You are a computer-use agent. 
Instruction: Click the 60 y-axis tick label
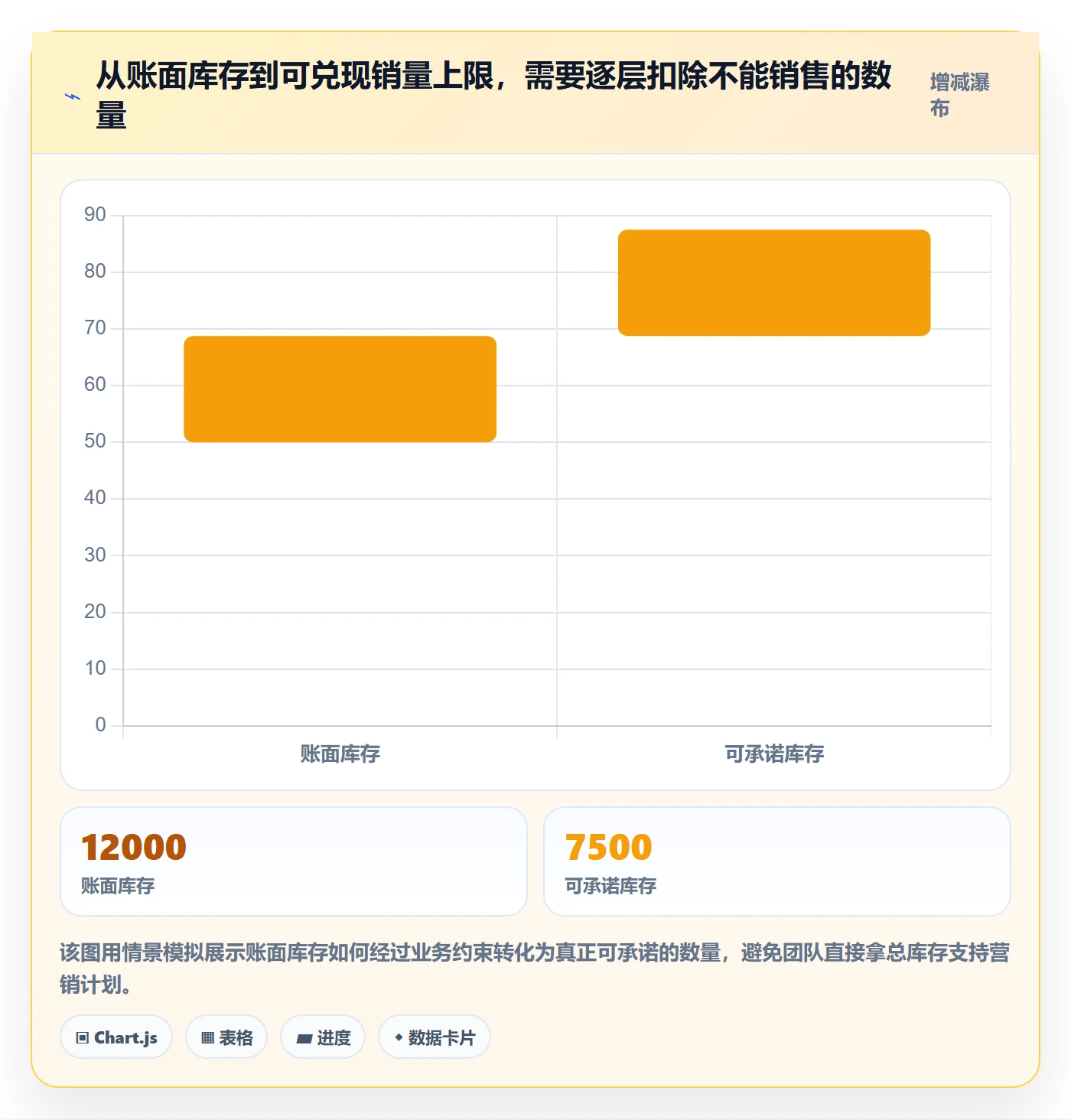pyautogui.click(x=95, y=384)
